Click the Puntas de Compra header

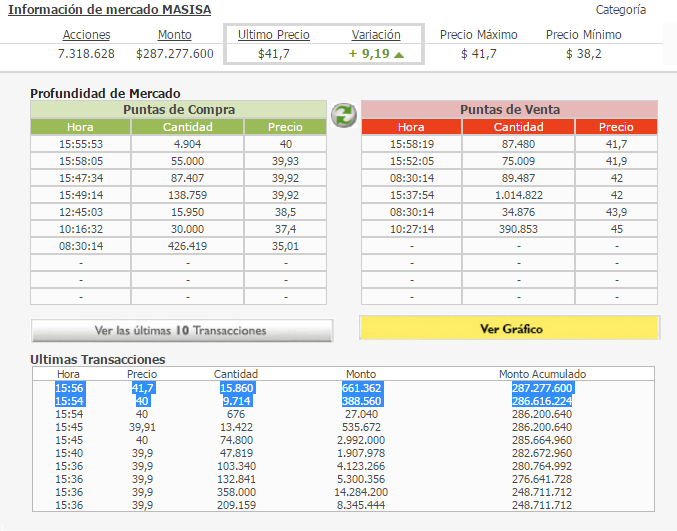(x=179, y=109)
